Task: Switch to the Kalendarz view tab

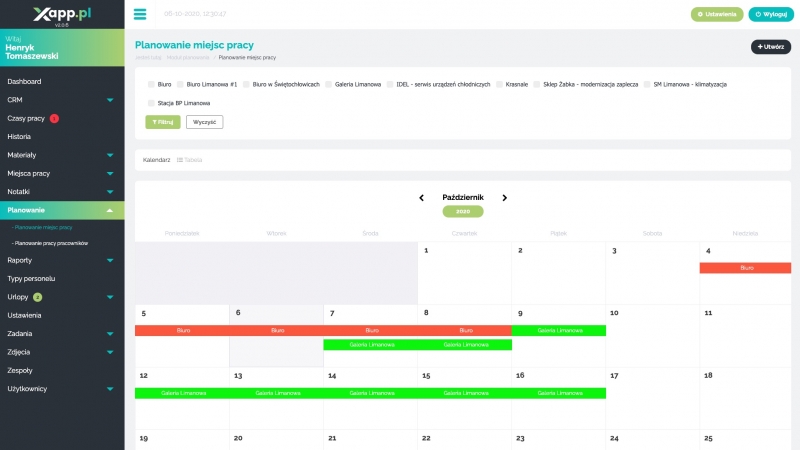Action: pyautogui.click(x=156, y=160)
